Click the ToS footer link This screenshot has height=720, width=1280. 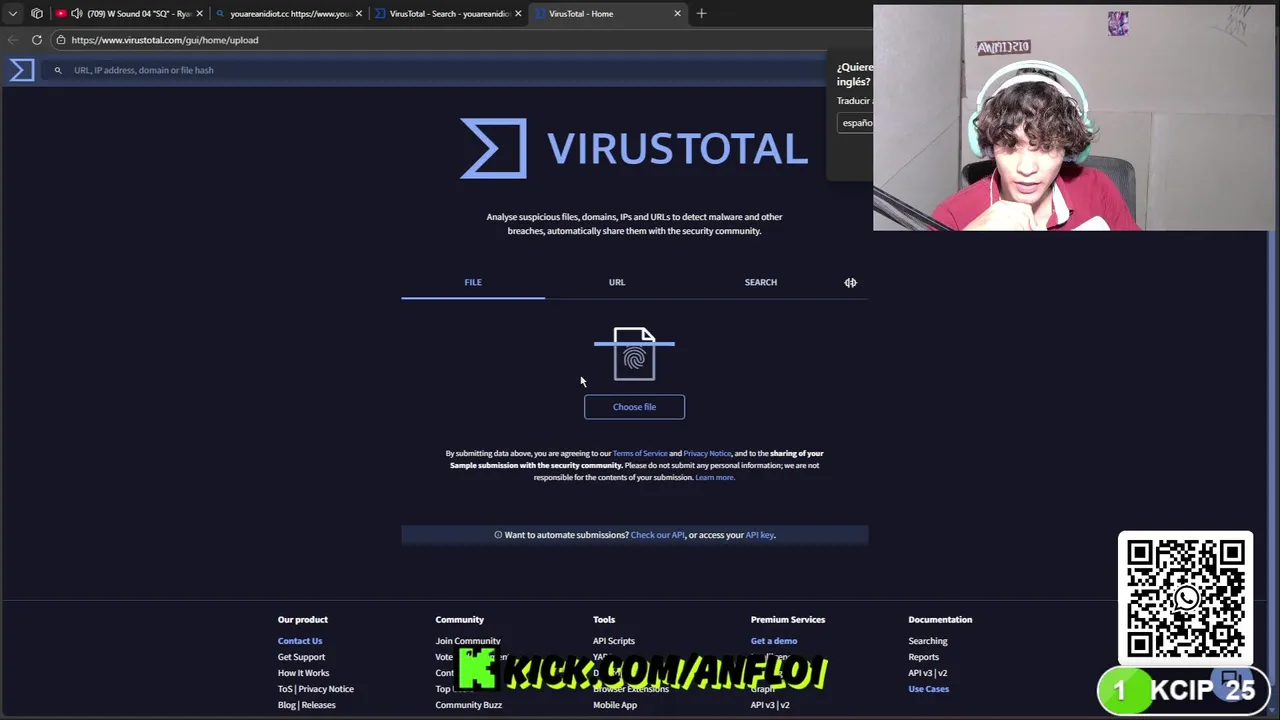pos(284,689)
